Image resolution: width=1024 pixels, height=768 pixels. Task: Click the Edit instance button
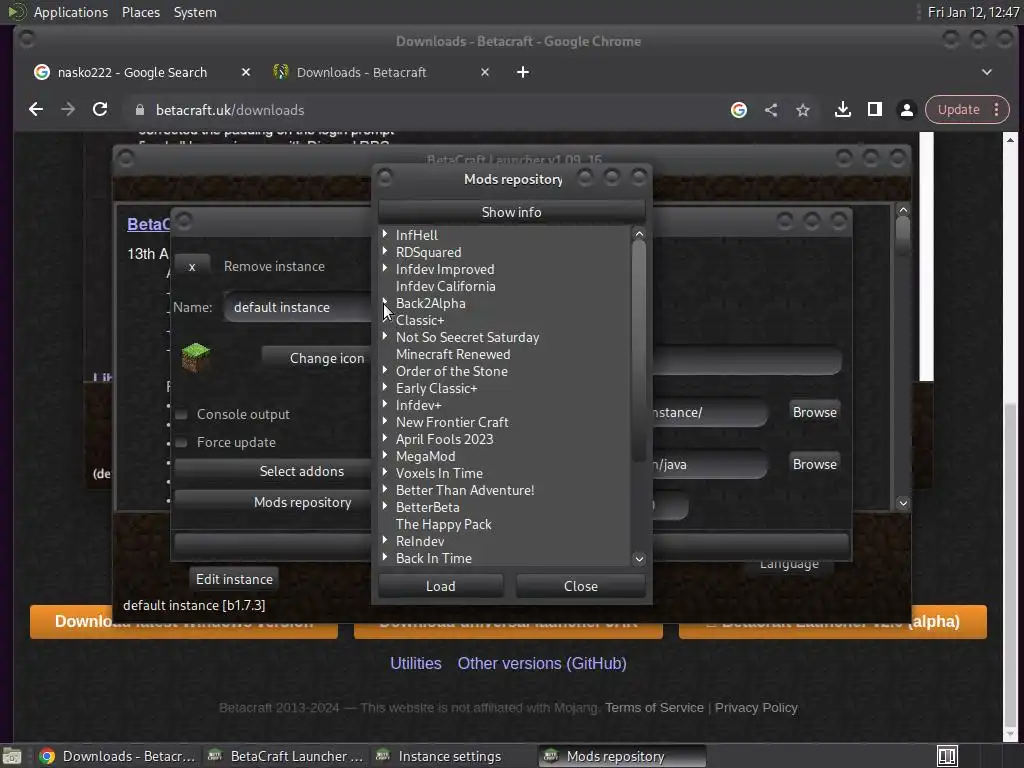234,579
